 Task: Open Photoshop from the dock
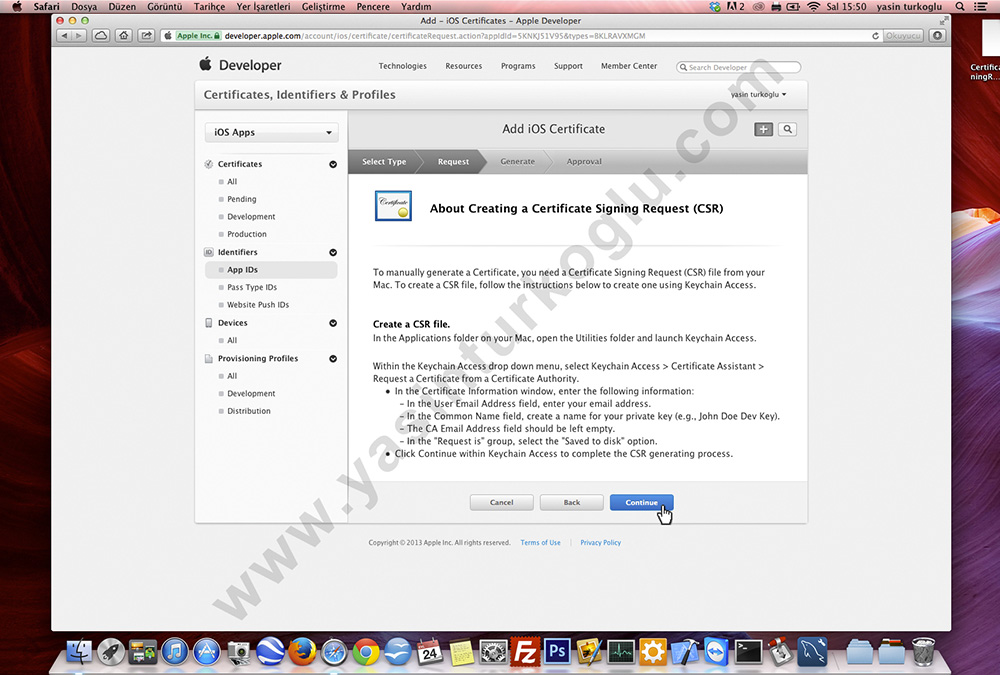557,652
